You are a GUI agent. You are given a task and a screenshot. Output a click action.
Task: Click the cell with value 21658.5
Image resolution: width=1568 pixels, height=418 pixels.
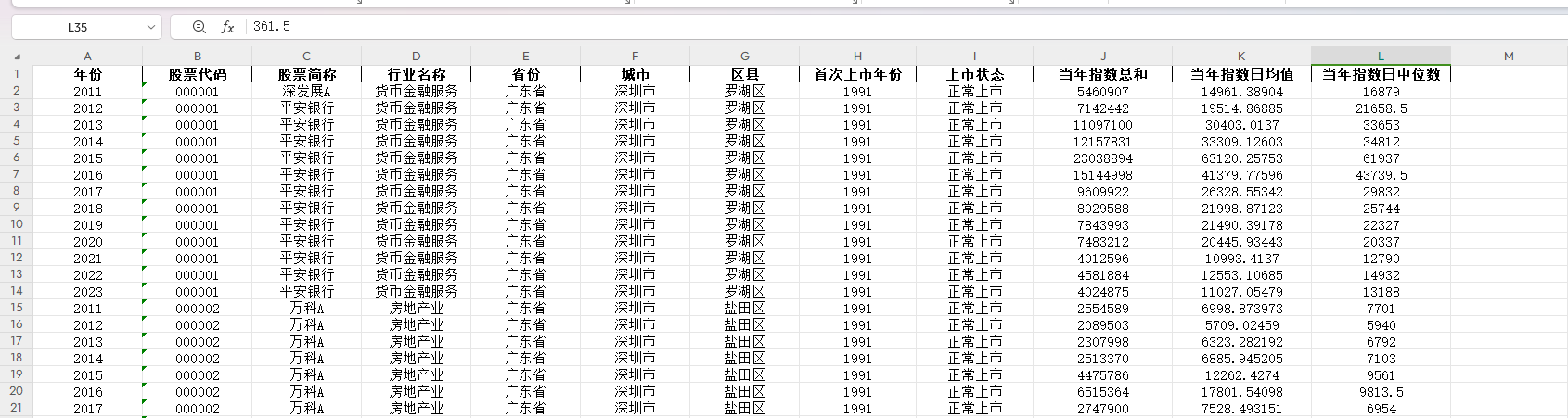click(x=1382, y=108)
